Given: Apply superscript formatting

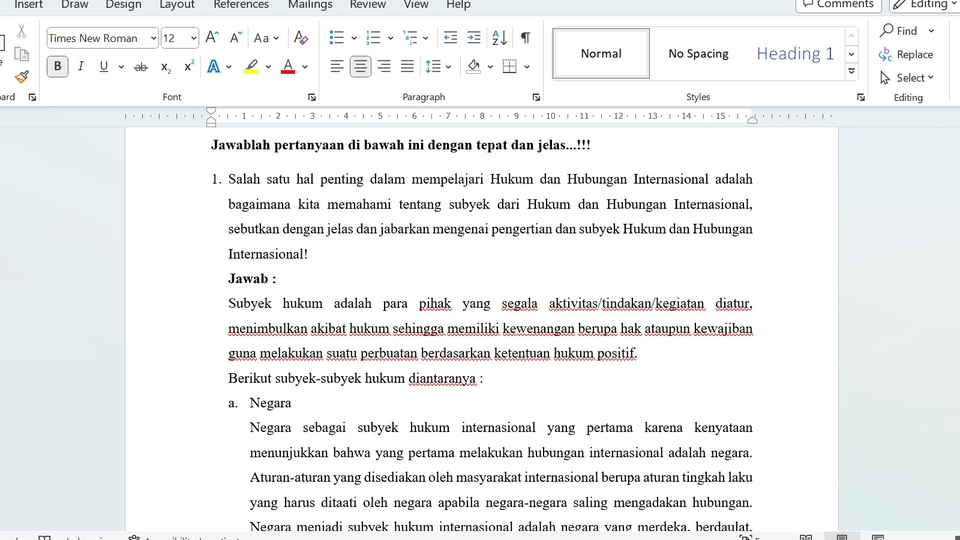Looking at the screenshot, I should tap(189, 67).
